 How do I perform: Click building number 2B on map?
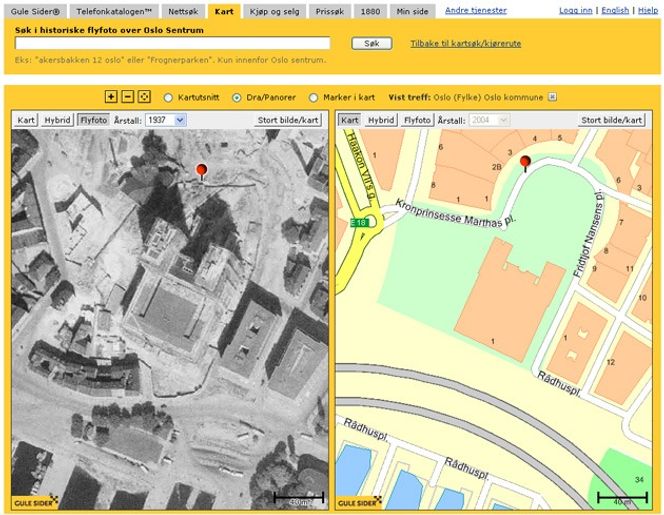pyautogui.click(x=497, y=167)
